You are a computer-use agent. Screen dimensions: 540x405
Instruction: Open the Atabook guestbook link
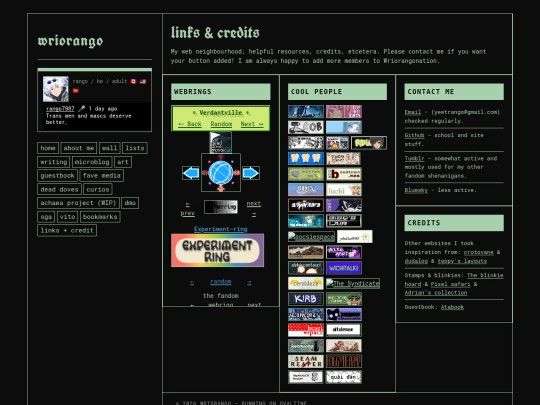pos(452,307)
